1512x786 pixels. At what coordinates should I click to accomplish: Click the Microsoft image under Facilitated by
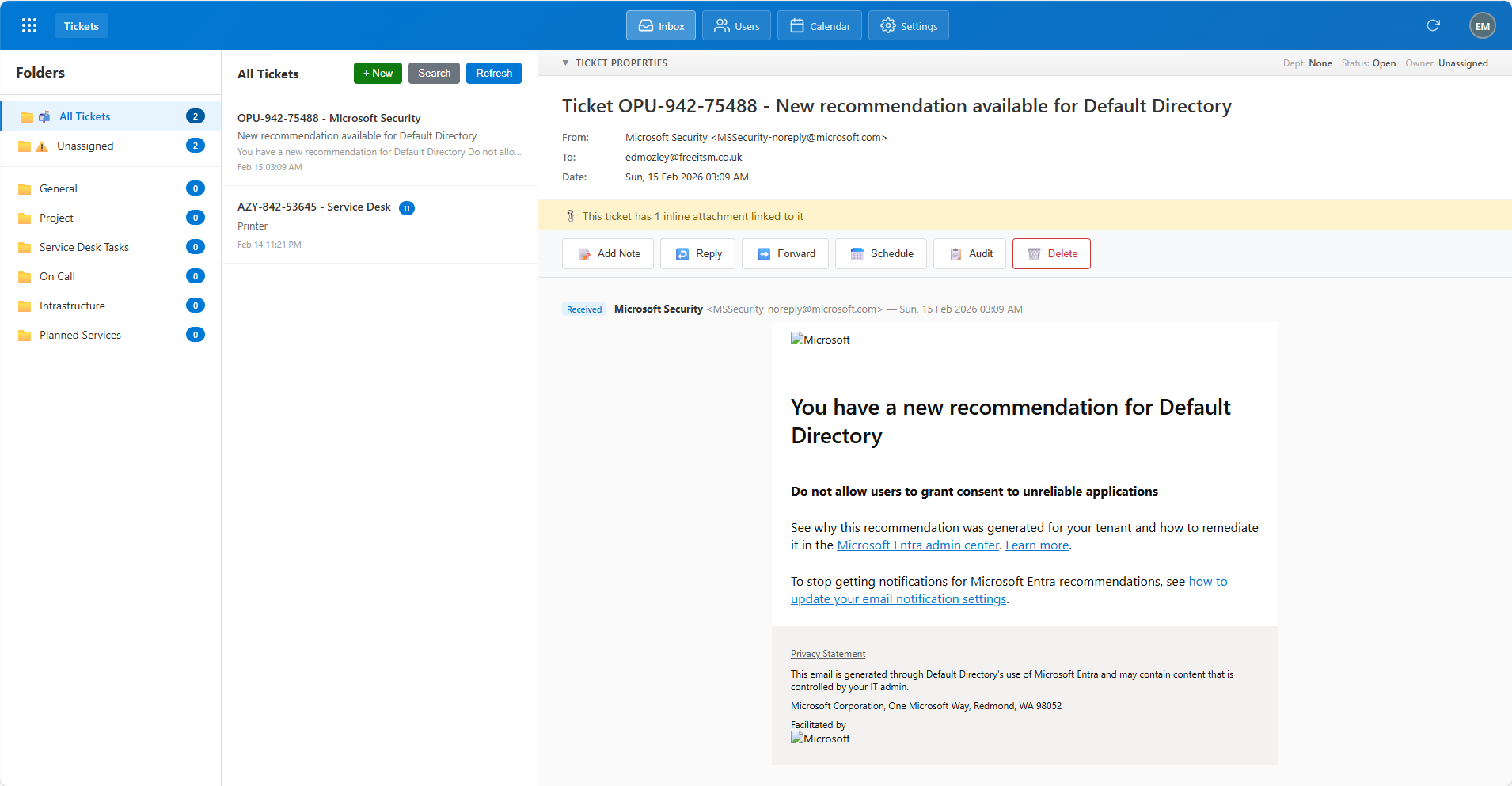click(x=820, y=739)
